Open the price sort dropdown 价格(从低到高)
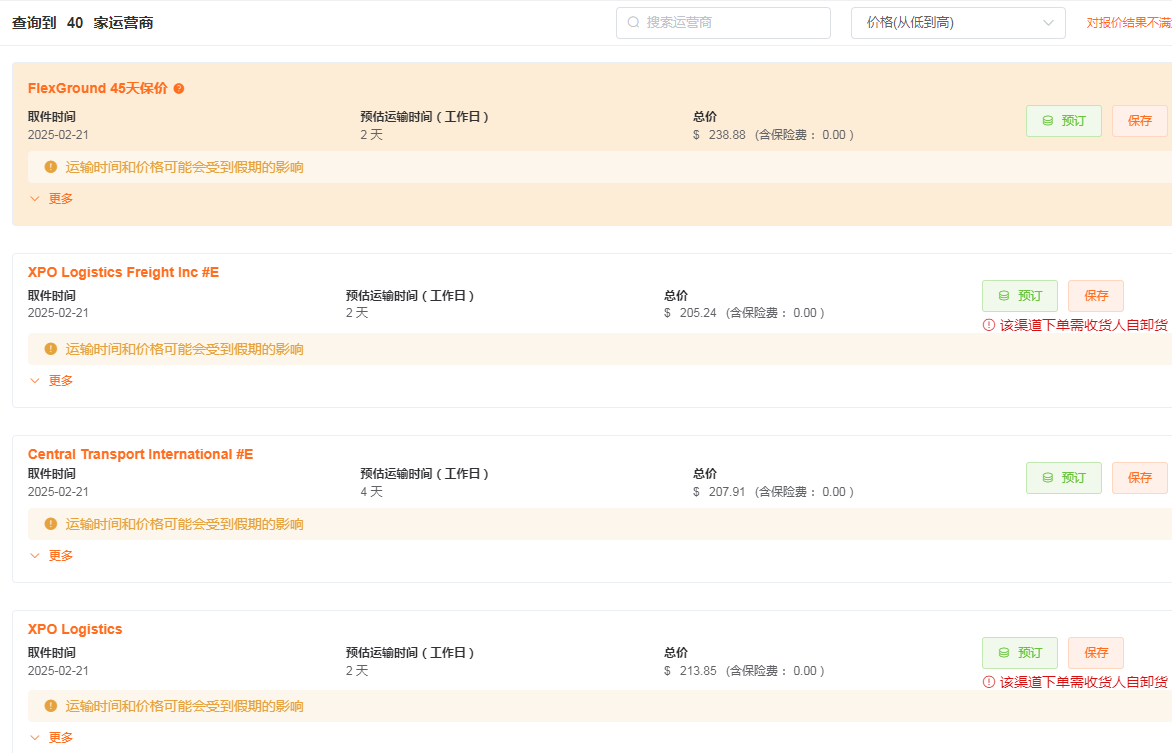The width and height of the screenshot is (1172, 753). 958,22
